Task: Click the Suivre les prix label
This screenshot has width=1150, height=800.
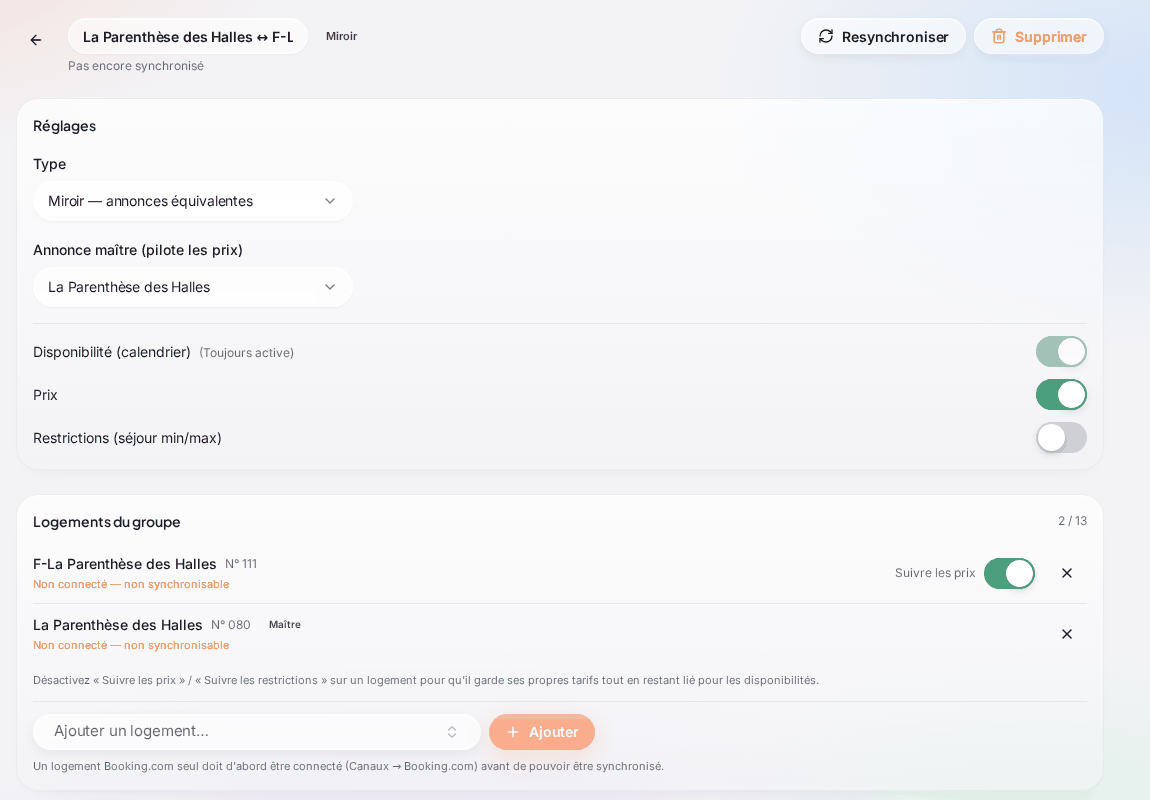Action: click(935, 573)
